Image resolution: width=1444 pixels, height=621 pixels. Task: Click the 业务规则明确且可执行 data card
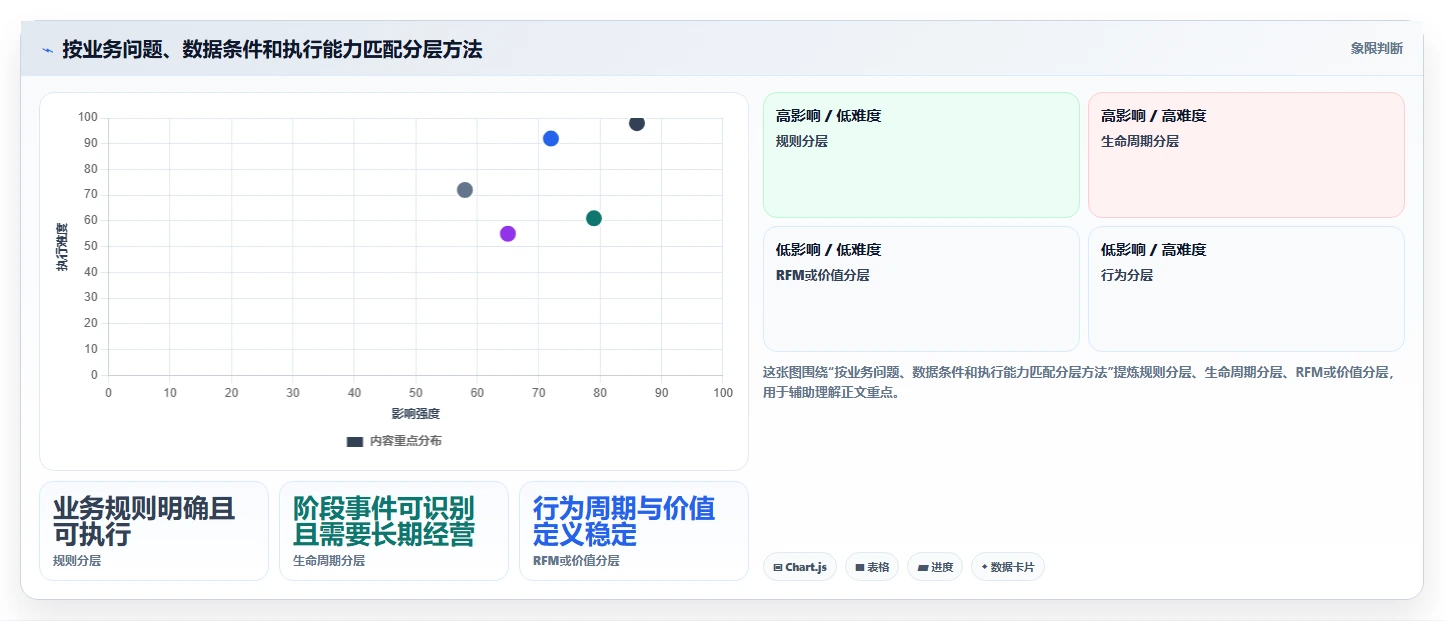(x=154, y=531)
